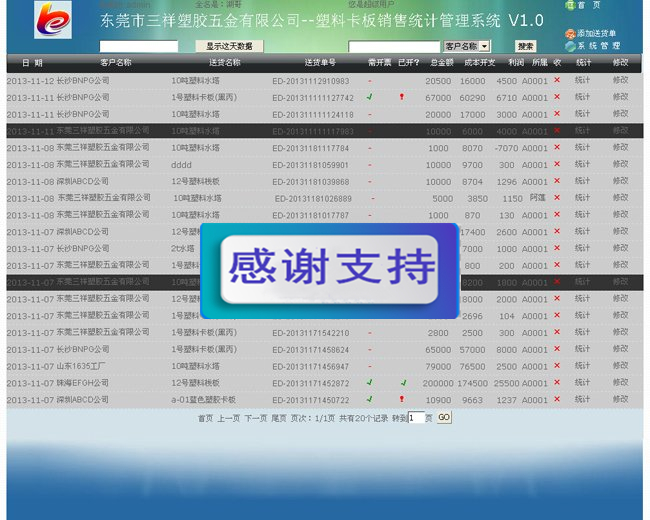This screenshot has width=650, height=520.
Task: Click the 搜索 search button
Action: [x=525, y=46]
